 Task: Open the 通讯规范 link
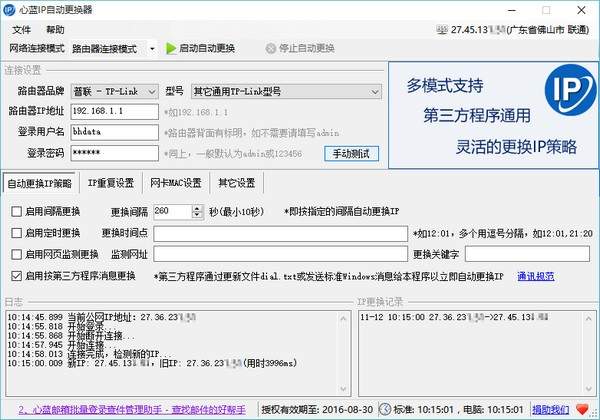click(x=534, y=275)
